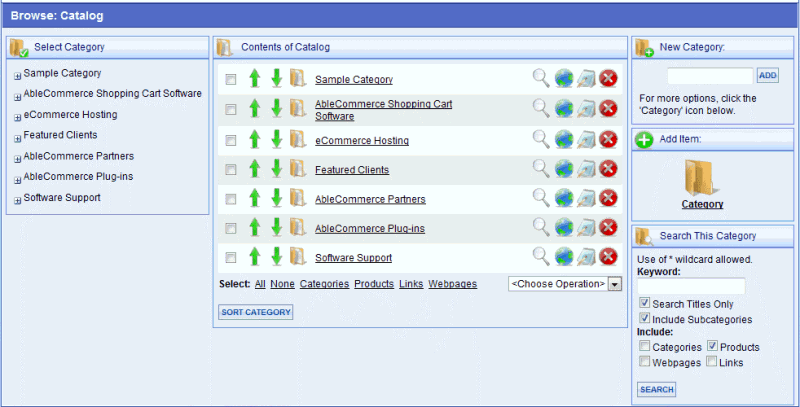Viewport: 800px width, 407px height.
Task: Uncheck Search Titles Only
Action: (x=645, y=303)
